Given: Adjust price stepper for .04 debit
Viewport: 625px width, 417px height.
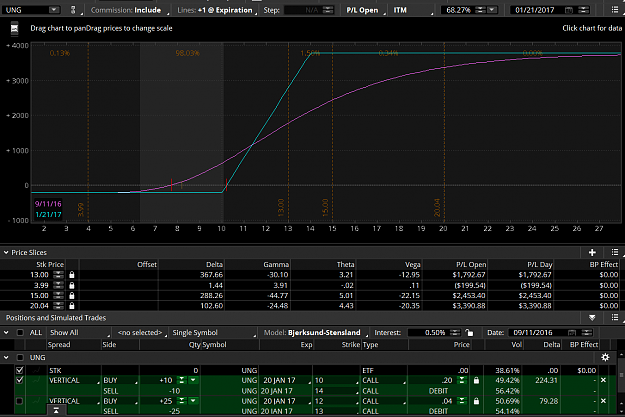Looking at the screenshot, I should coord(462,401).
